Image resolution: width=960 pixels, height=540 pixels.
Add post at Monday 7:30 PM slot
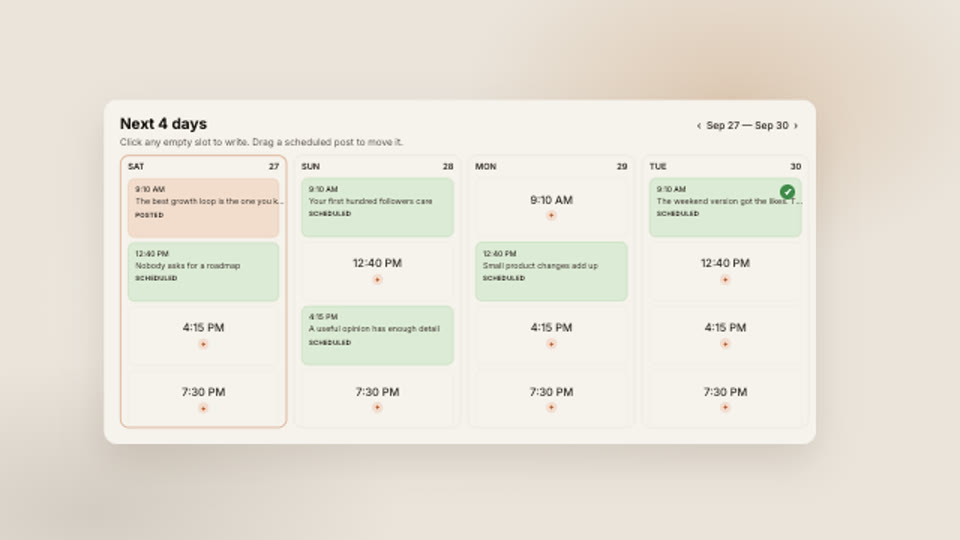[551, 407]
